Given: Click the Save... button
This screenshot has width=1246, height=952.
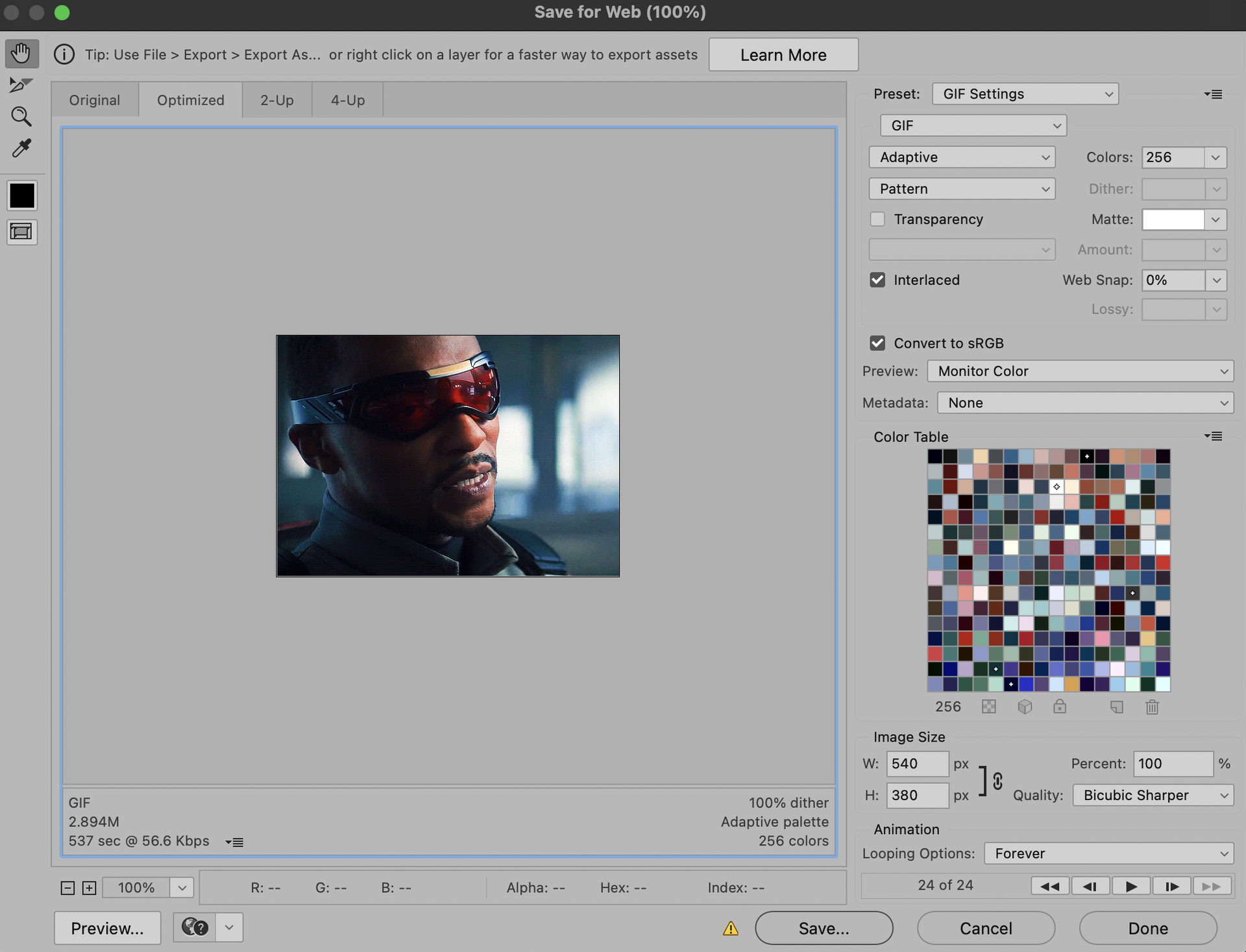Looking at the screenshot, I should point(824,928).
